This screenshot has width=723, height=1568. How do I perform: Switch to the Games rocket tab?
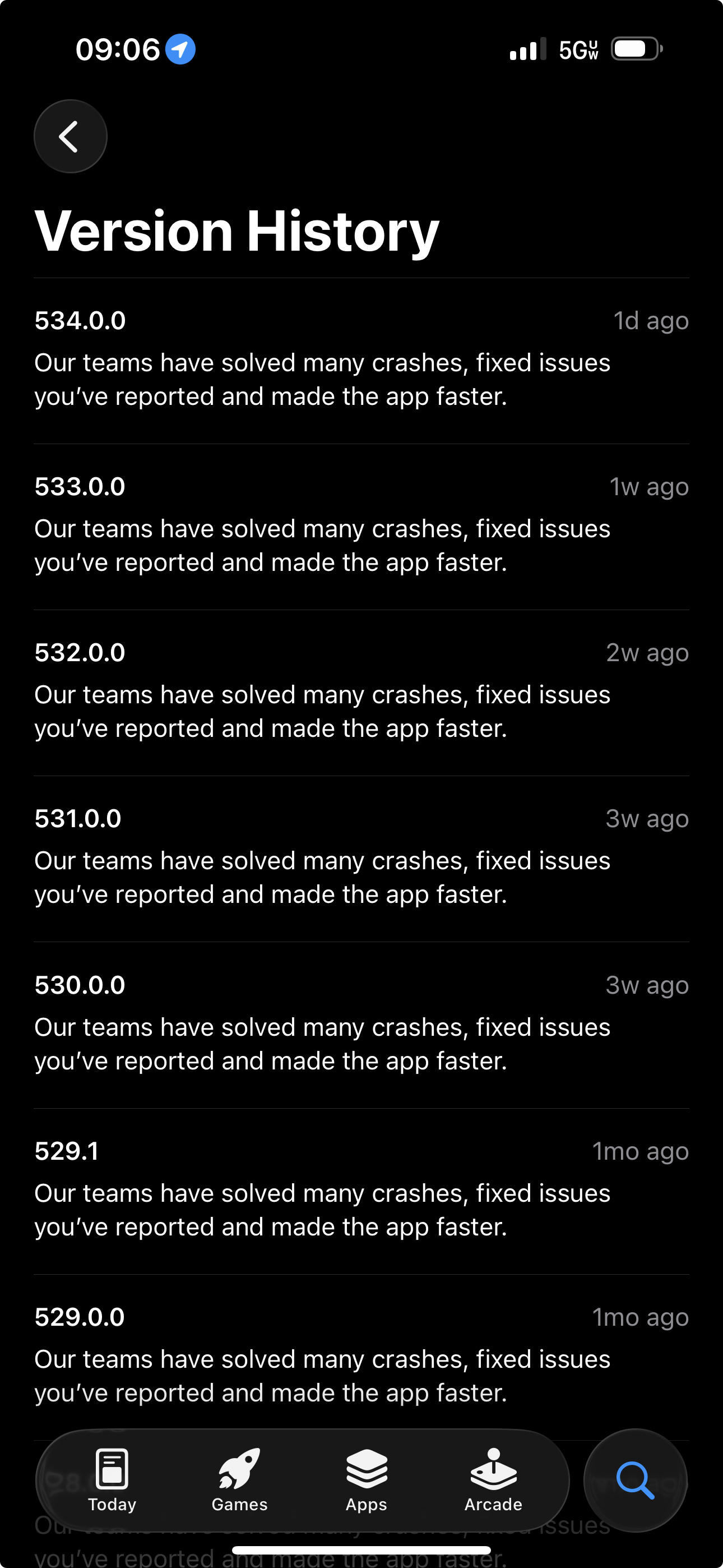[x=240, y=1481]
